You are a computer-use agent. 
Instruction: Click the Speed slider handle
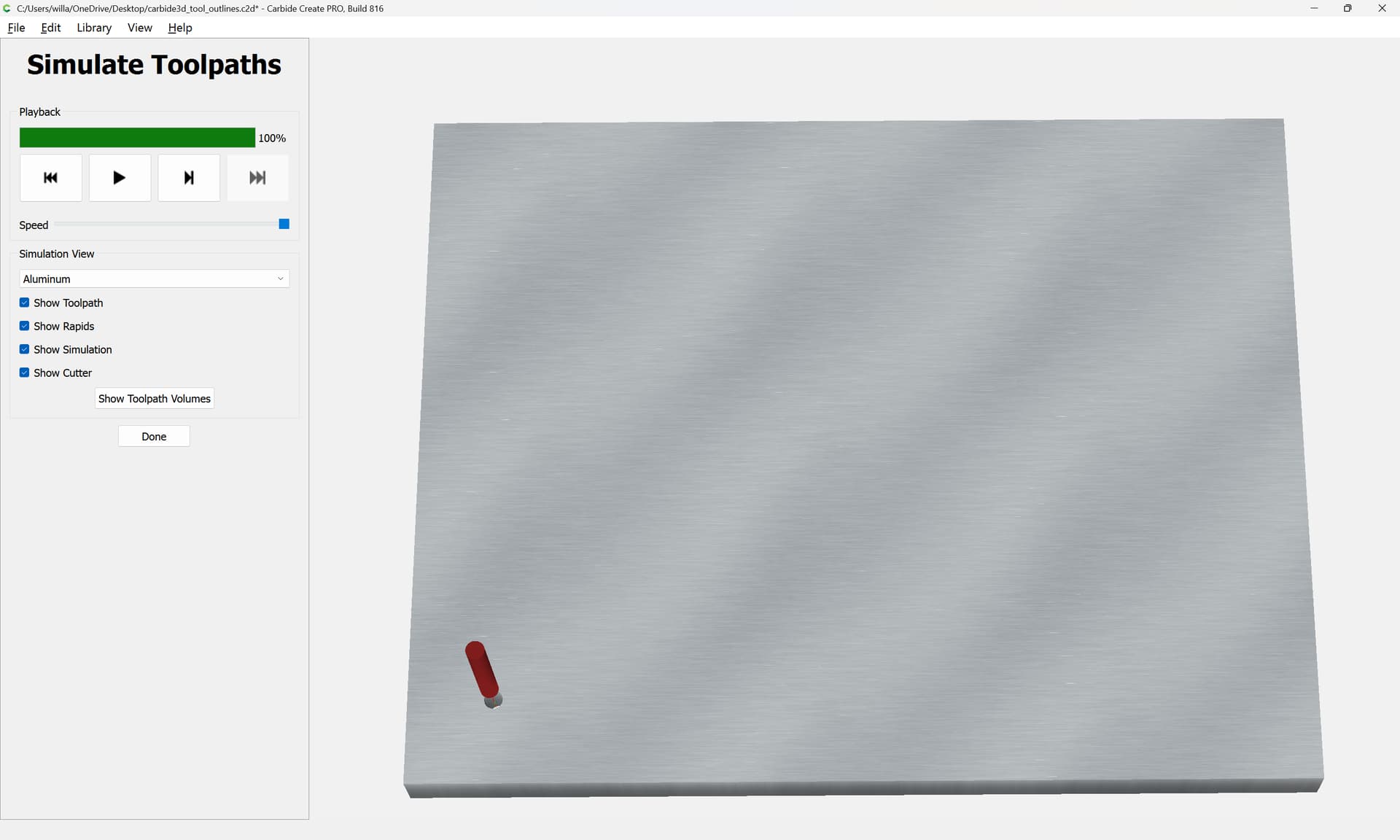(284, 224)
